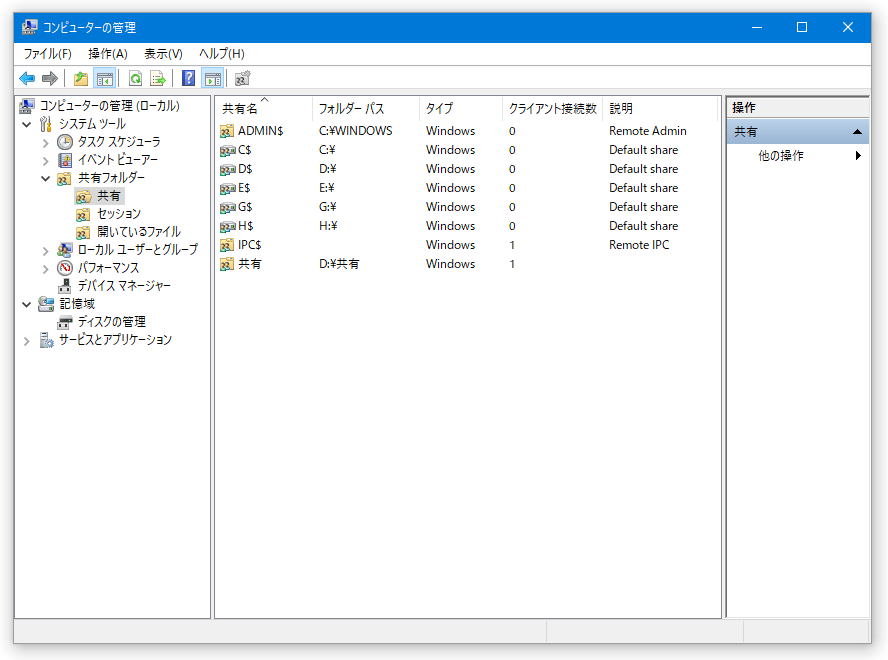888x660 pixels.
Task: Select the H$ share row
Action: [468, 226]
